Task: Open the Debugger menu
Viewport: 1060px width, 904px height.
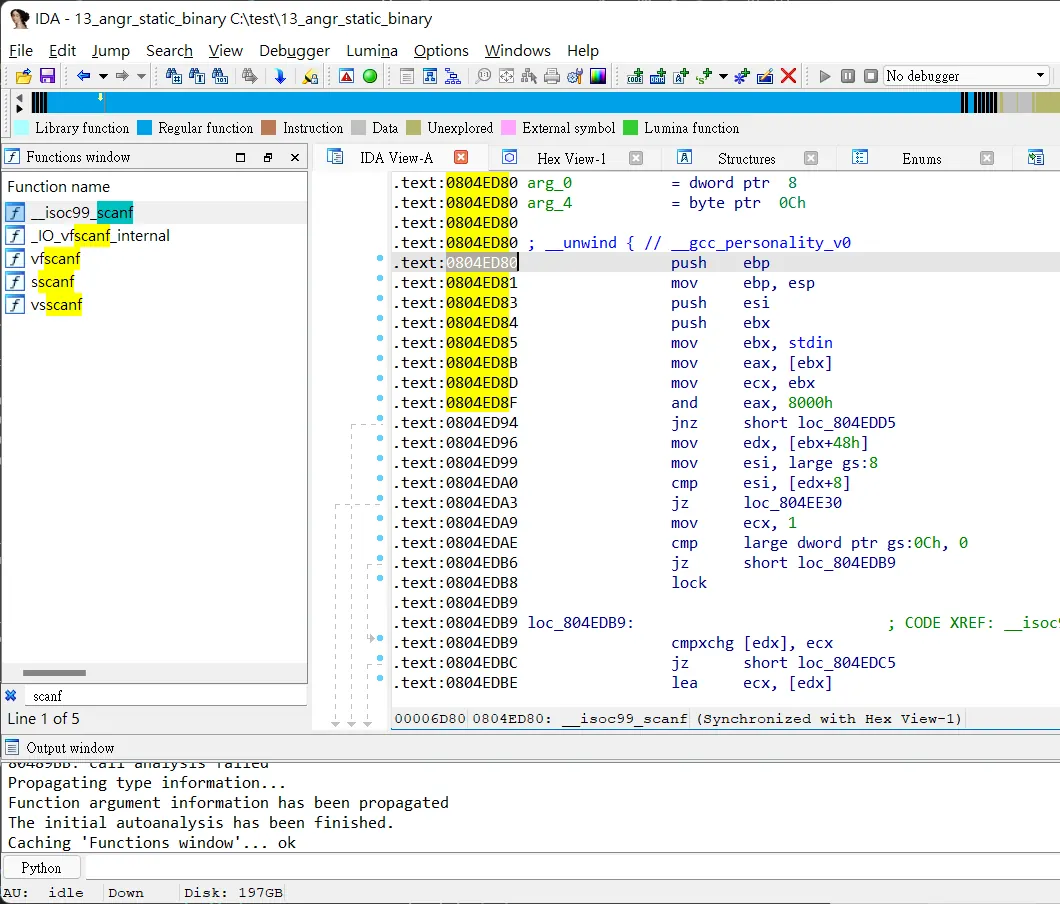Action: tap(294, 51)
